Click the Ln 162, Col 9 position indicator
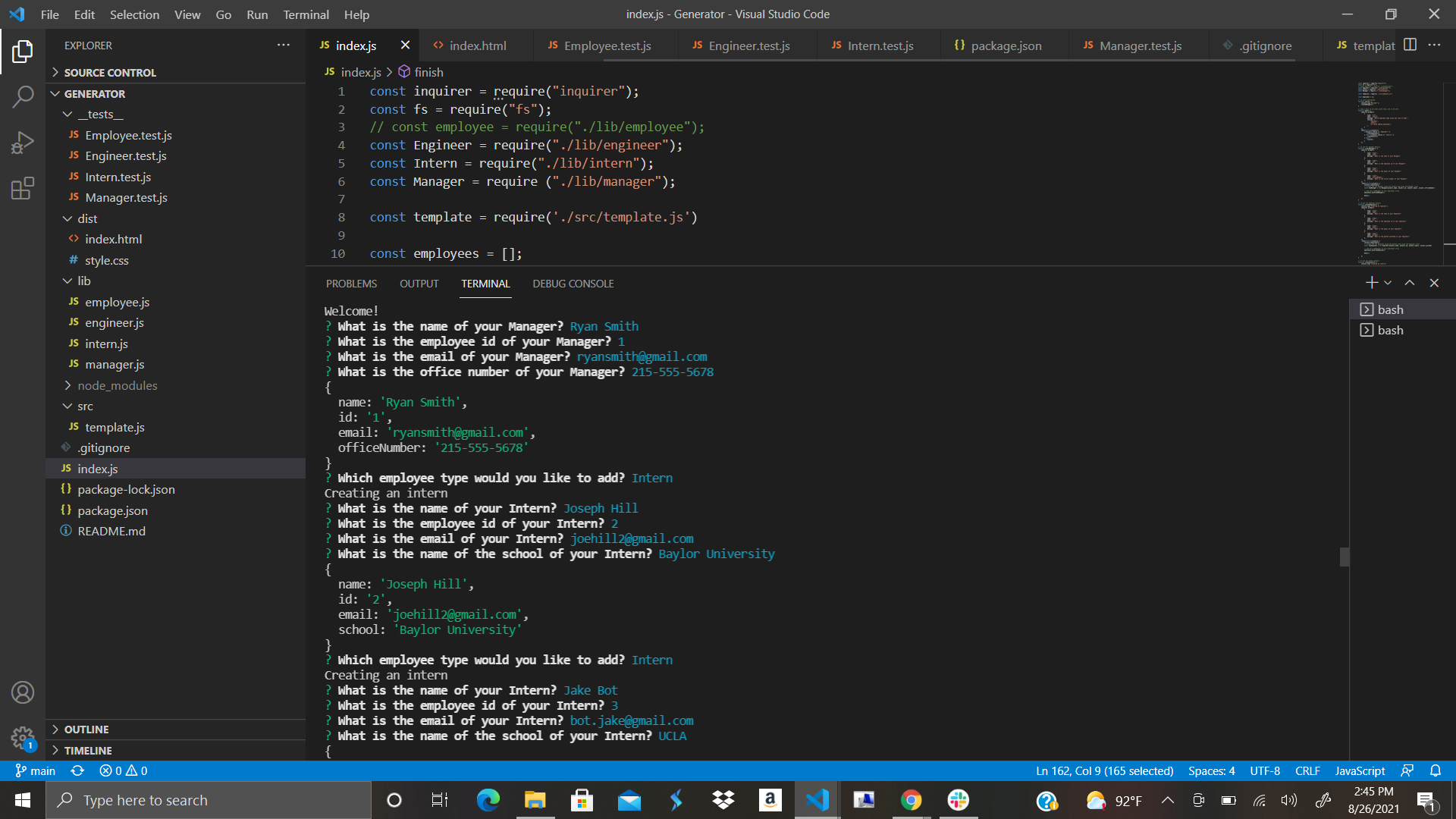Image resolution: width=1456 pixels, height=819 pixels. click(1104, 770)
